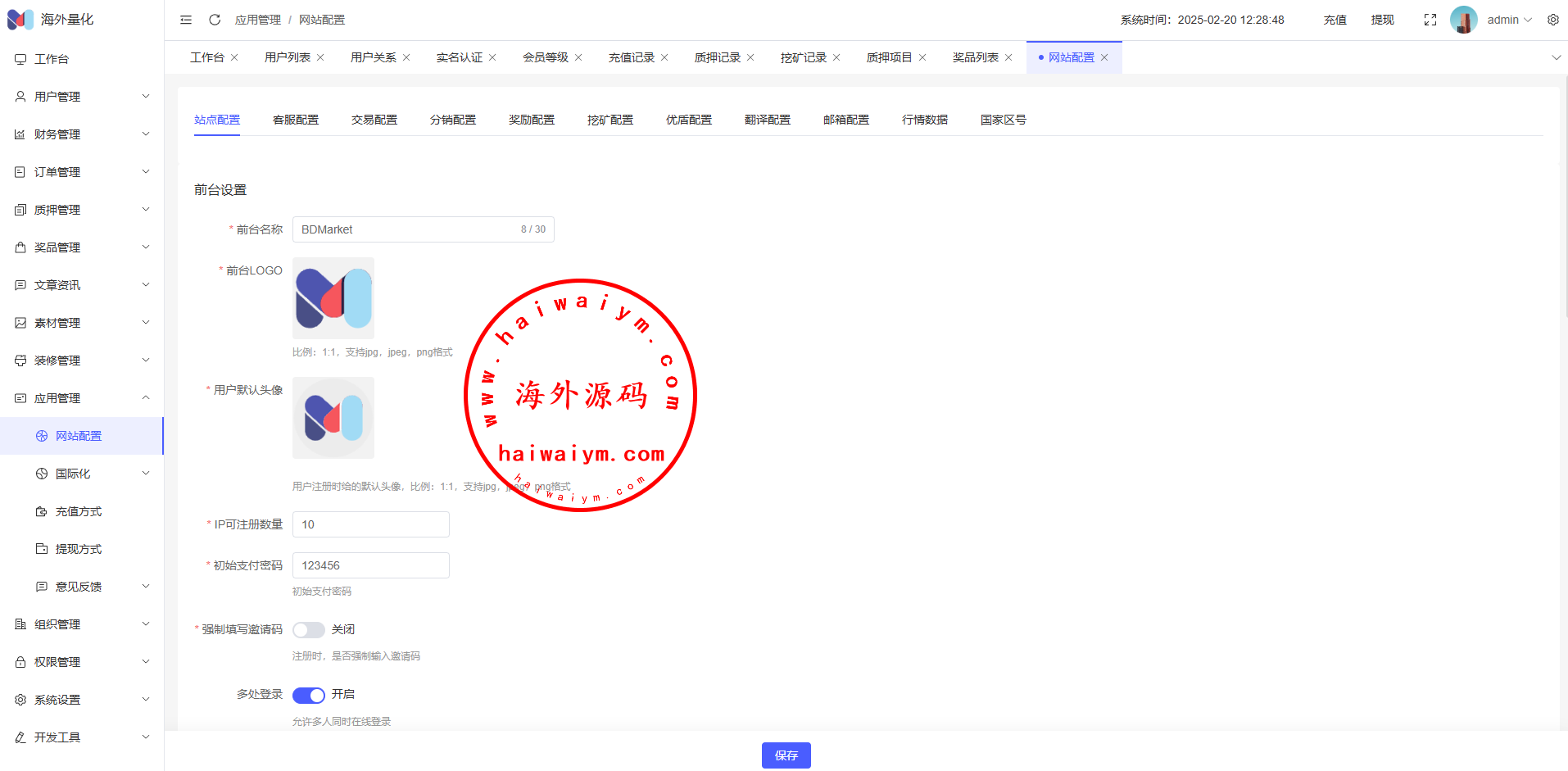Switch to the 邮箱配置 tab
The height and width of the screenshot is (771, 1568).
point(846,120)
